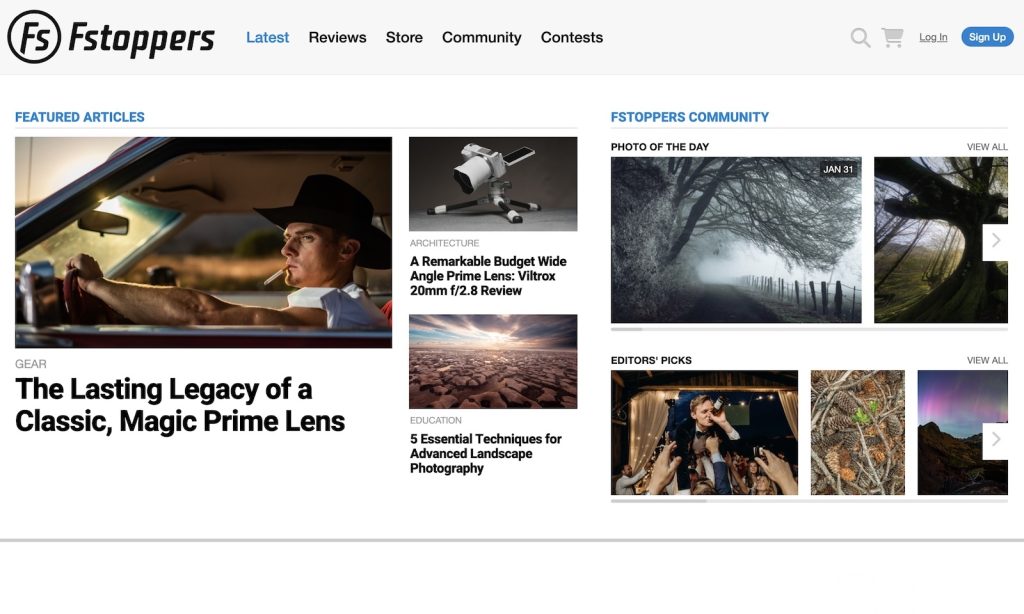Navigate to Contests page
Screen dimensions: 1024x614
pyautogui.click(x=571, y=38)
